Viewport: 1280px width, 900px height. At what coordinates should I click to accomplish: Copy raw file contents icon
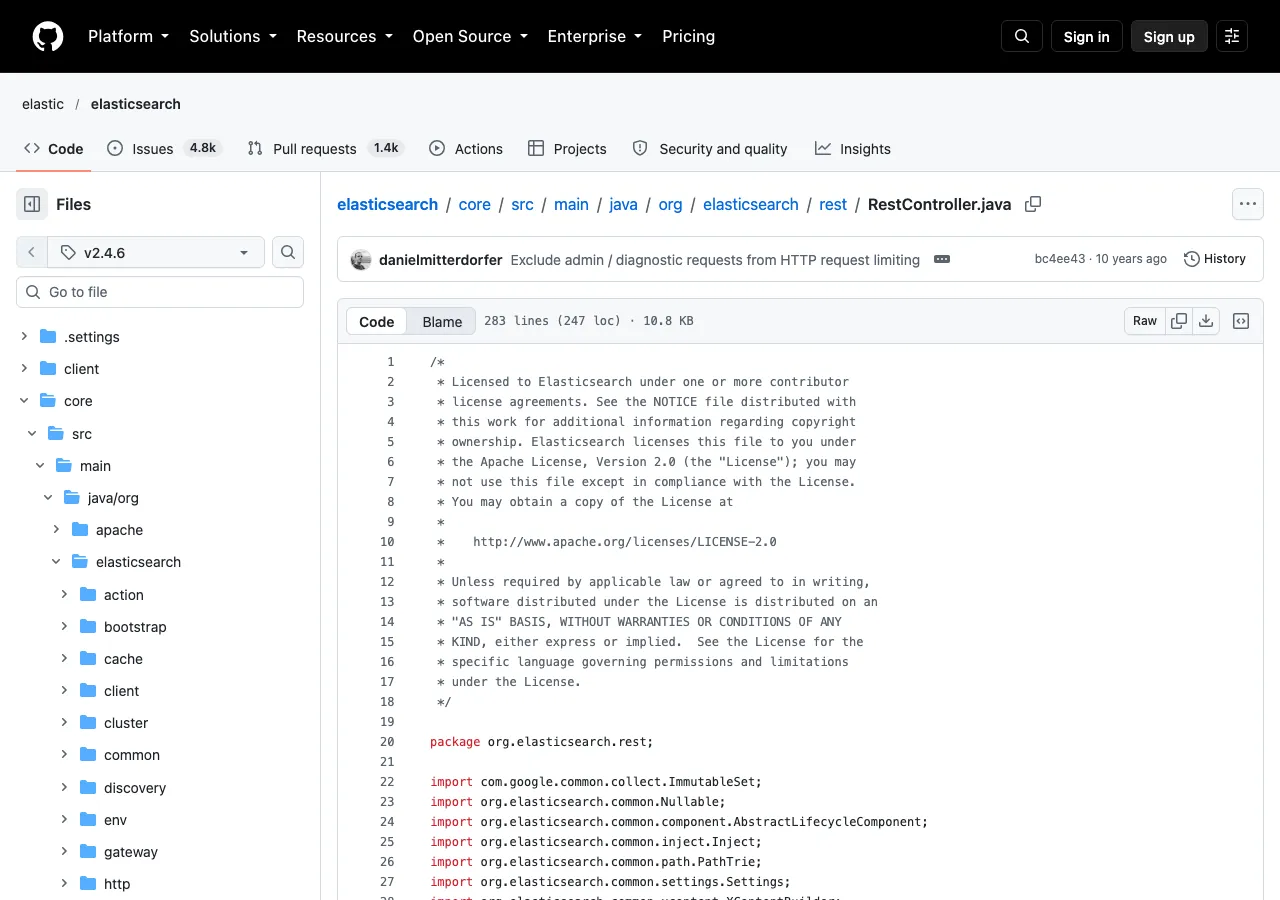point(1179,321)
